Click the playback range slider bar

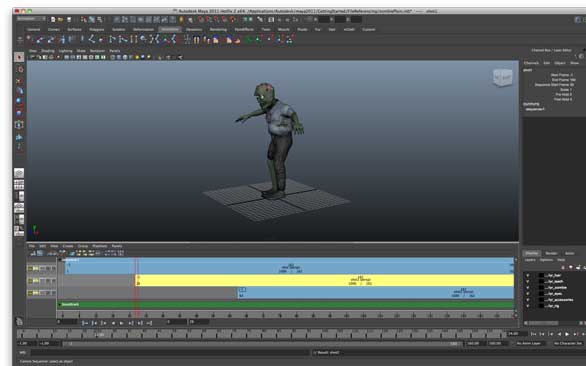click(262, 343)
